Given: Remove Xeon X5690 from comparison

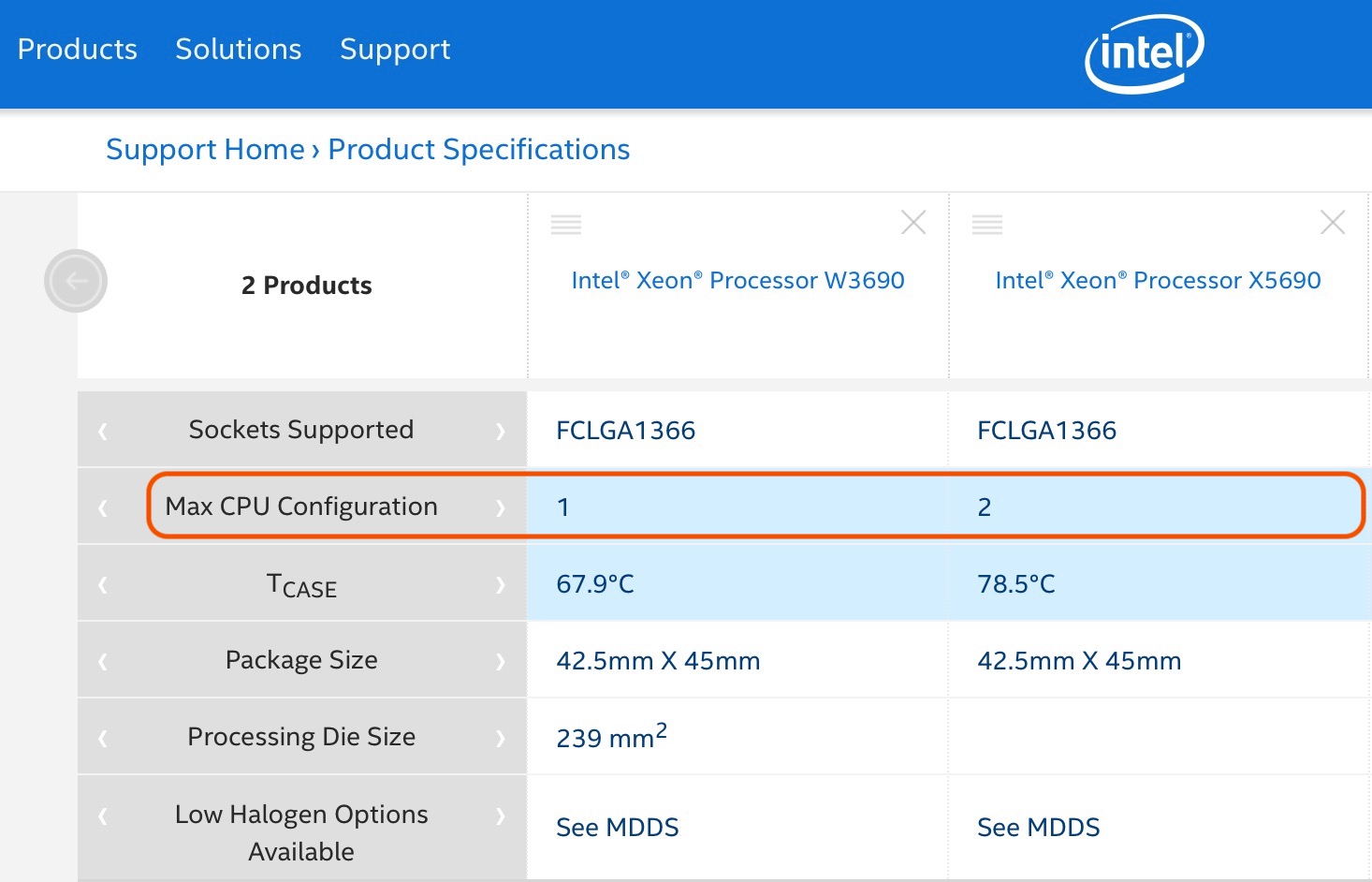Looking at the screenshot, I should [x=1333, y=223].
